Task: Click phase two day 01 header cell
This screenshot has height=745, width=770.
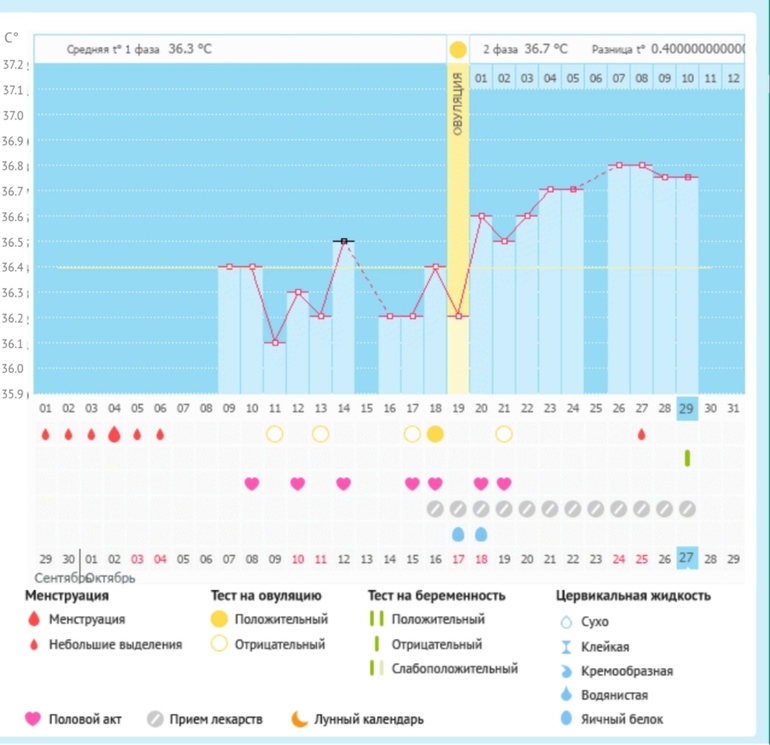Action: (x=481, y=78)
